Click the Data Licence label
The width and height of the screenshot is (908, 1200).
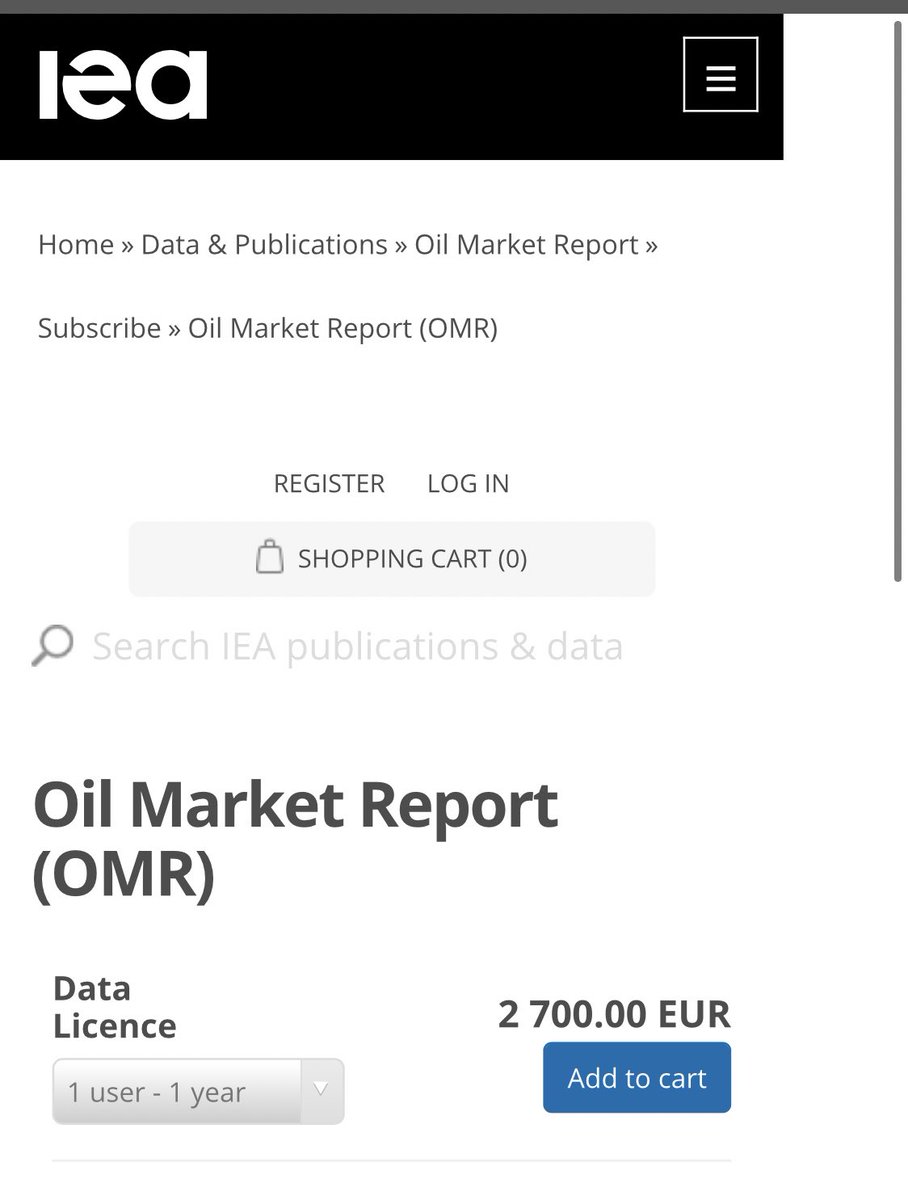point(114,1007)
